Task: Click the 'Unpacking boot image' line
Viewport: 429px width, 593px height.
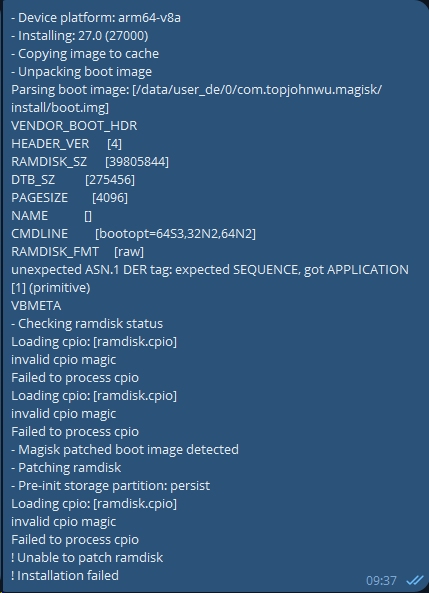Action: 82,71
